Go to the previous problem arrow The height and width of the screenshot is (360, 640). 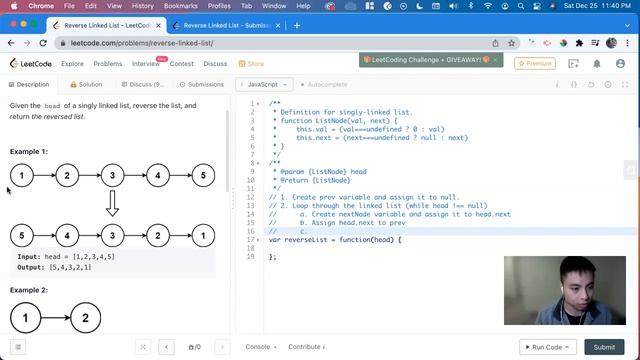click(167, 347)
